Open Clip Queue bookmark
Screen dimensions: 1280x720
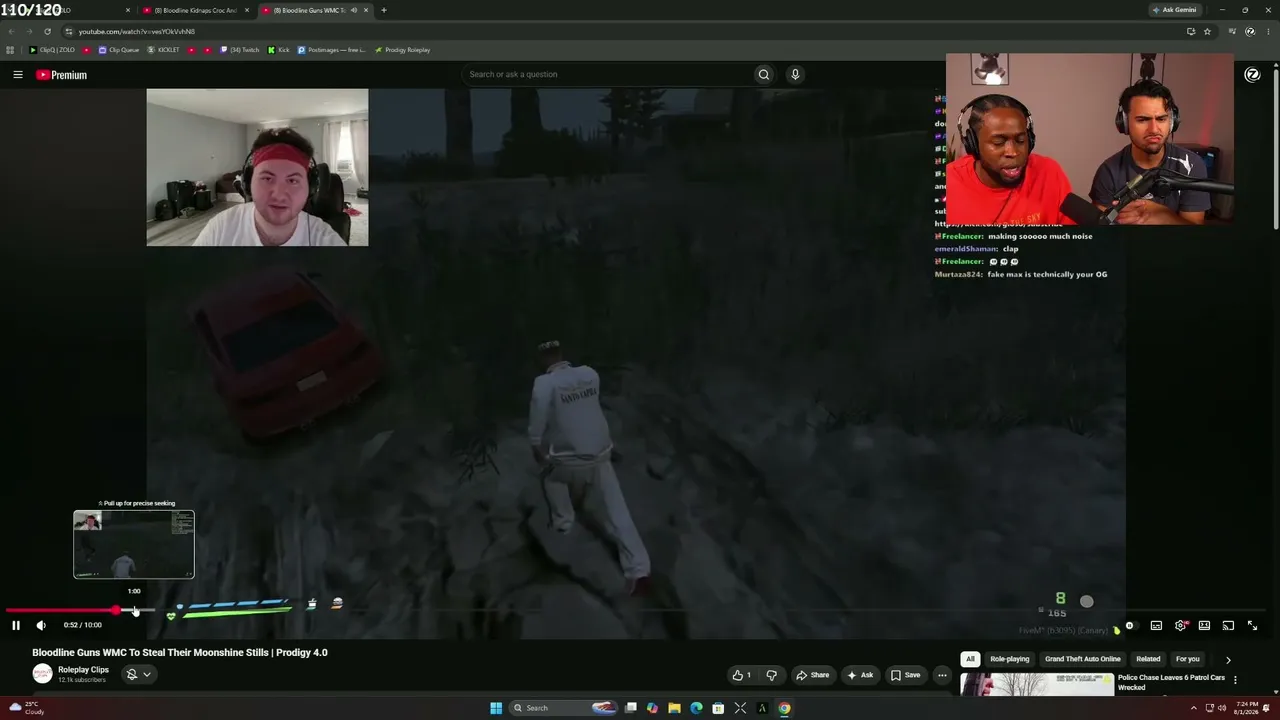pos(119,50)
